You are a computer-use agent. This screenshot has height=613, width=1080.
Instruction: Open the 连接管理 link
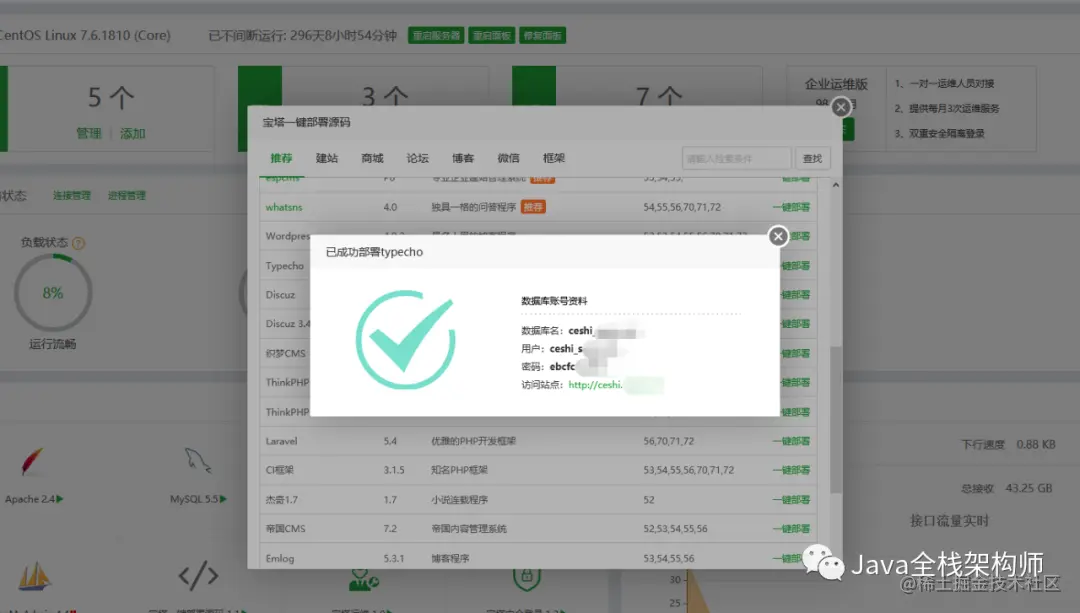[x=72, y=196]
